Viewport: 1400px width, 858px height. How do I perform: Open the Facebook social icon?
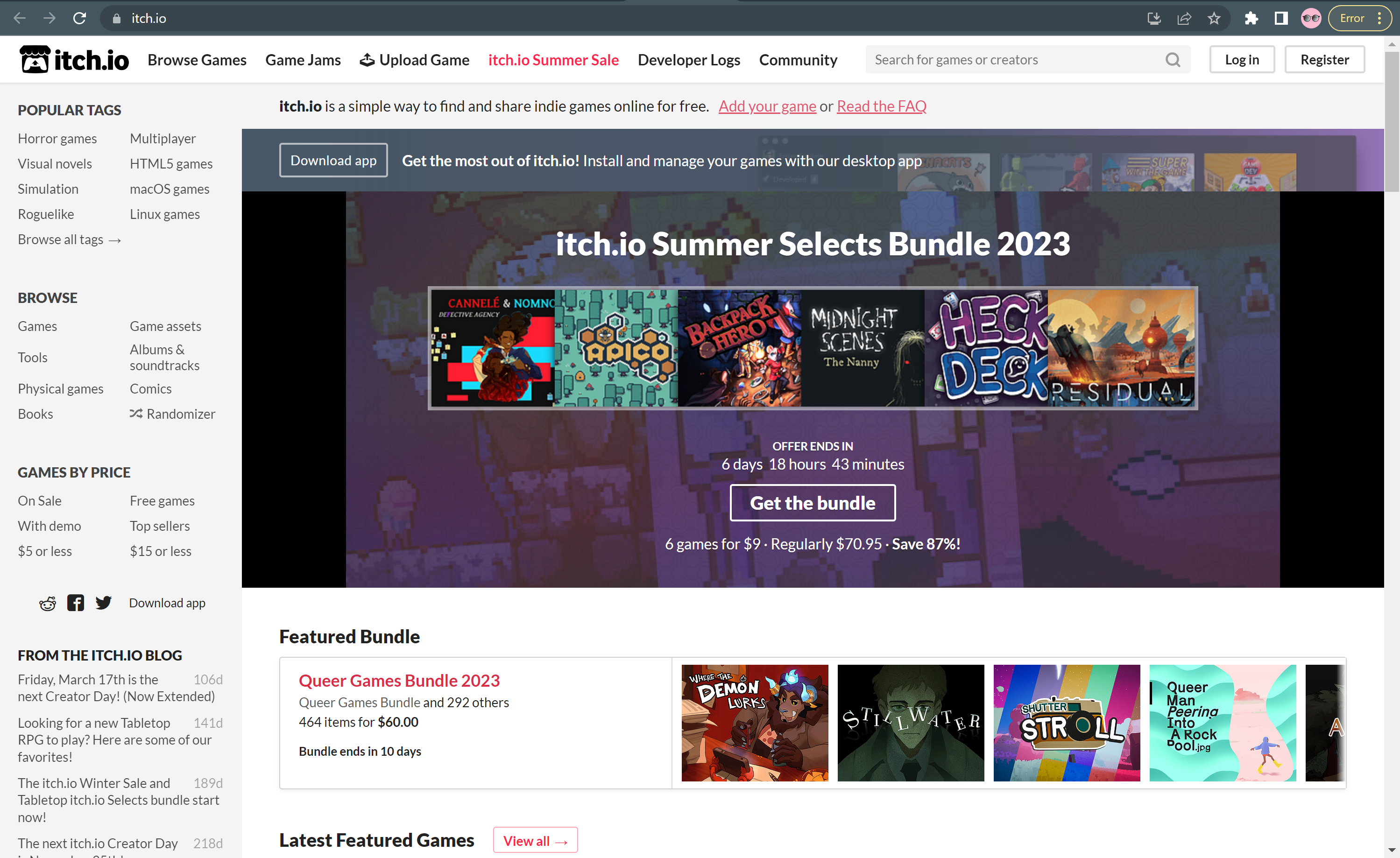[x=76, y=603]
